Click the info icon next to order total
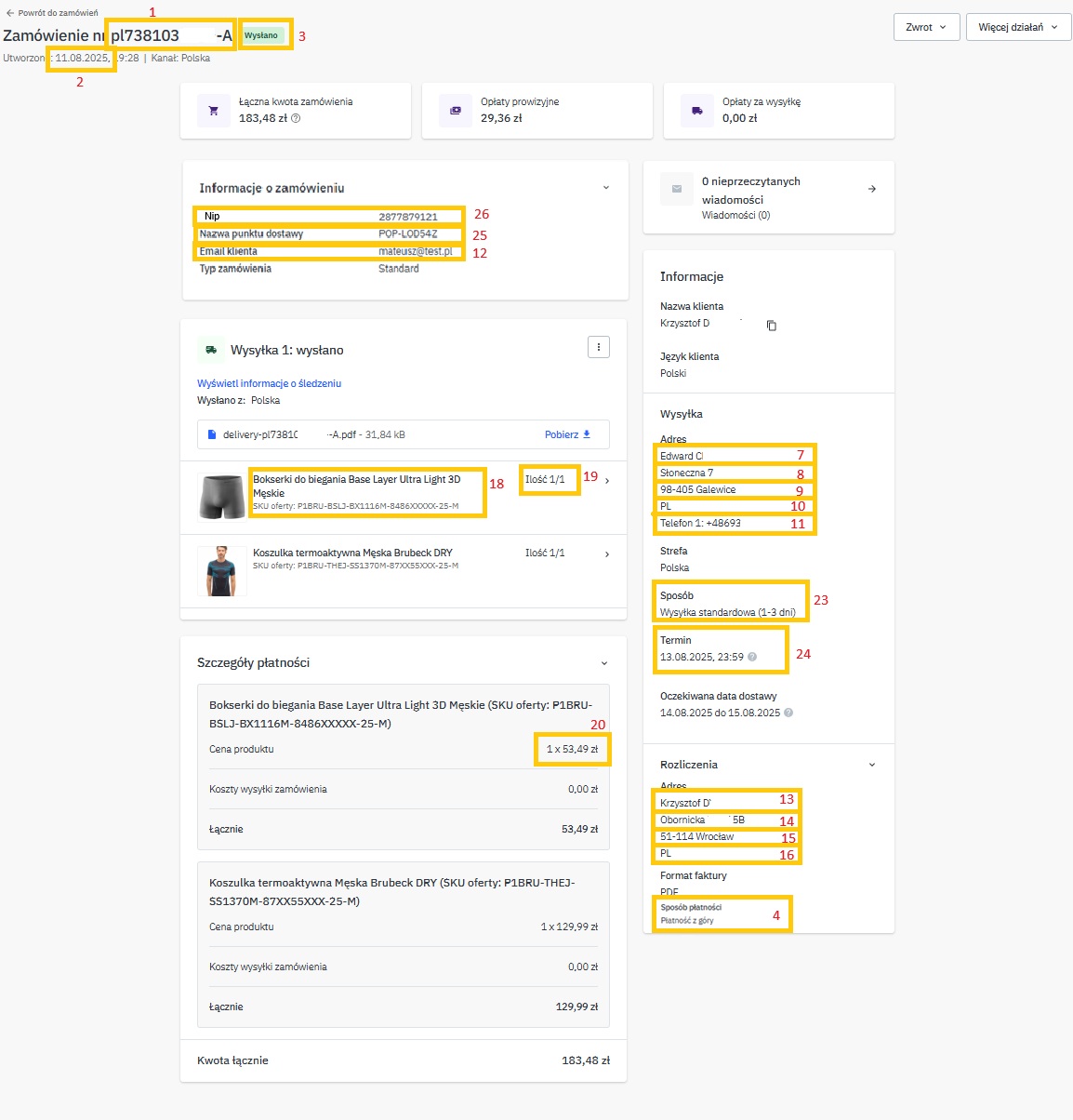Viewport: 1073px width, 1120px height. click(x=296, y=119)
